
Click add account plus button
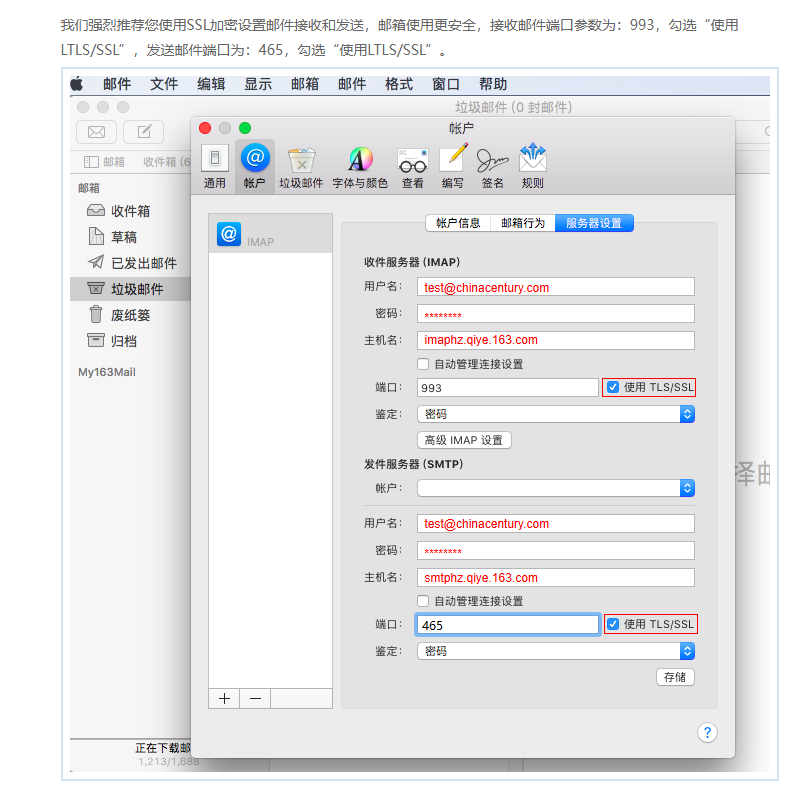click(224, 699)
